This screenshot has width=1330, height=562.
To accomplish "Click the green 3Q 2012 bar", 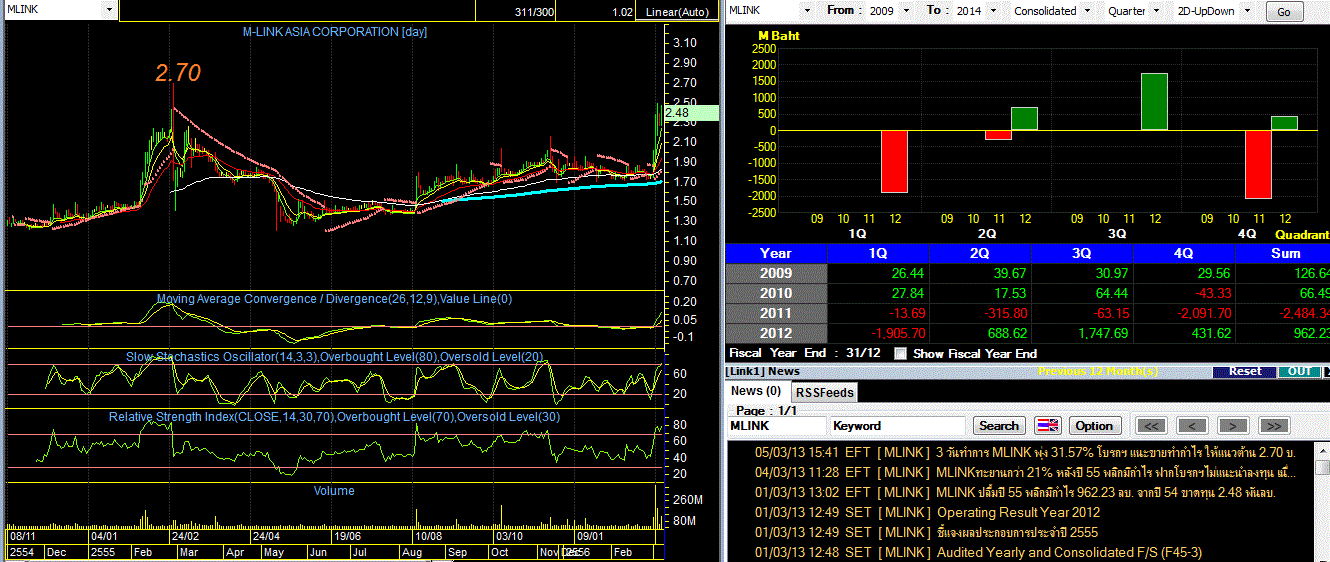I will (1154, 102).
